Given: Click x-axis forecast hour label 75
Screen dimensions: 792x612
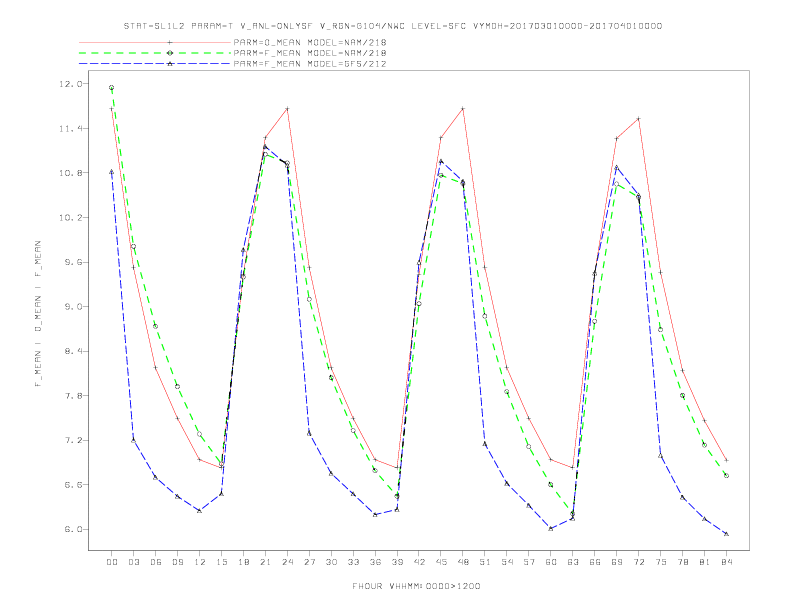Looking at the screenshot, I should [661, 562].
